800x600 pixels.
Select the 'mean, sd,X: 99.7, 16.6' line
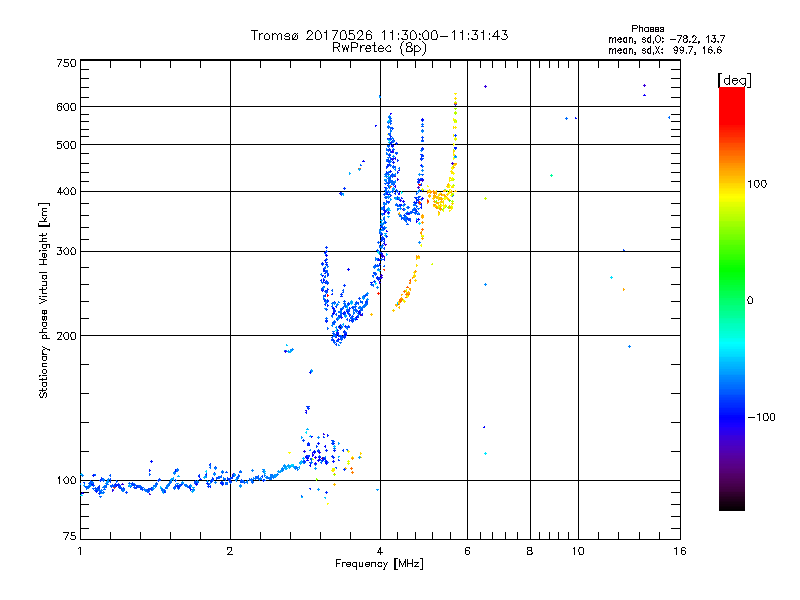click(x=665, y=50)
